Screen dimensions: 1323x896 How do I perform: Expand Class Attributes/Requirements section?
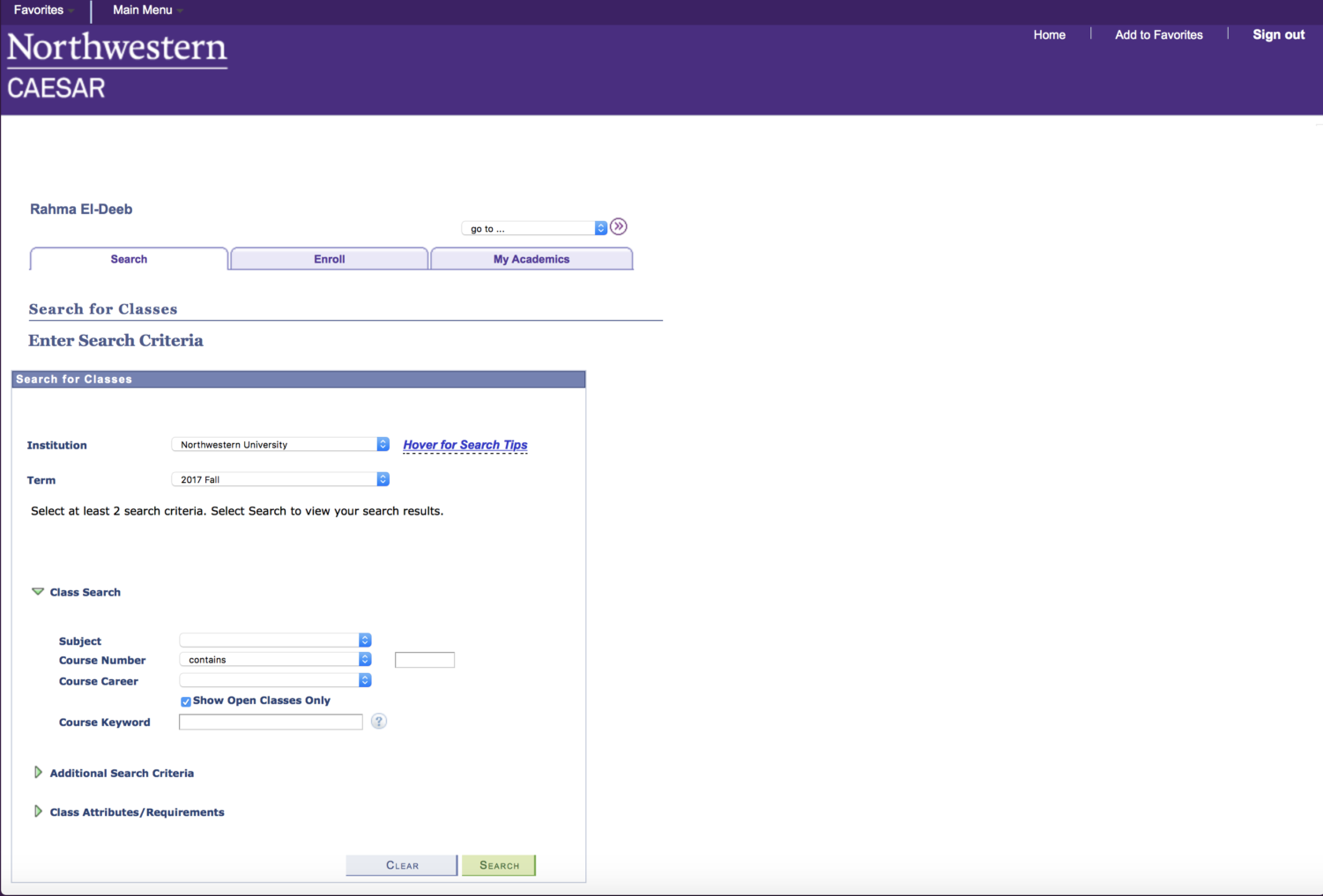point(38,811)
